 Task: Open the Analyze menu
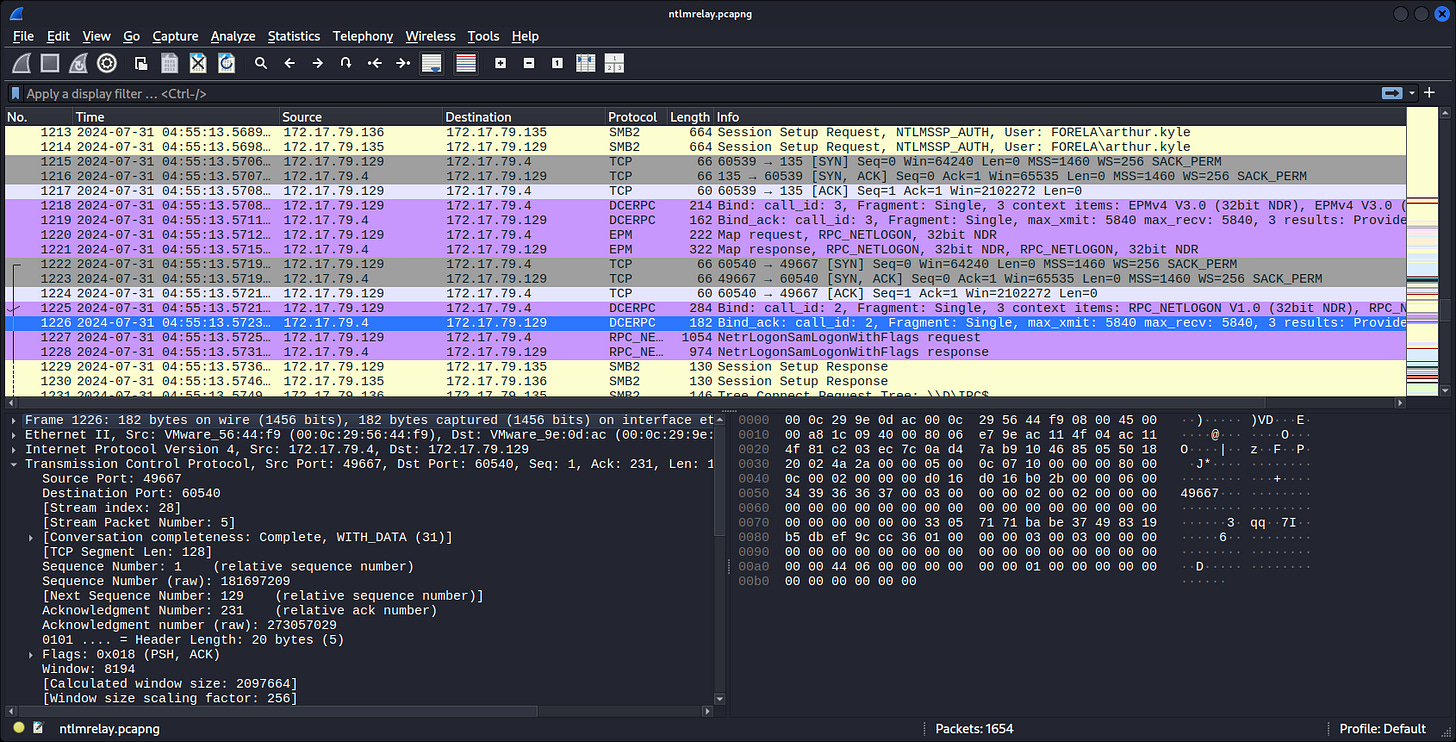click(232, 36)
